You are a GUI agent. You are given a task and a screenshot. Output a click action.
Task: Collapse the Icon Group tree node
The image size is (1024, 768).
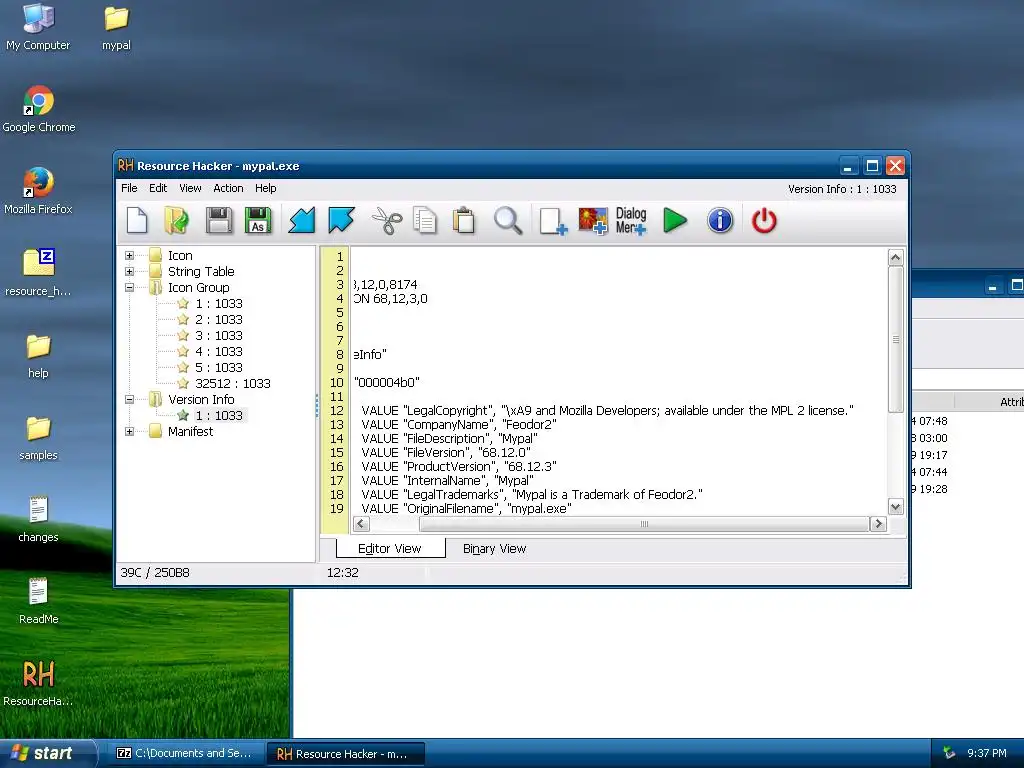[x=129, y=287]
